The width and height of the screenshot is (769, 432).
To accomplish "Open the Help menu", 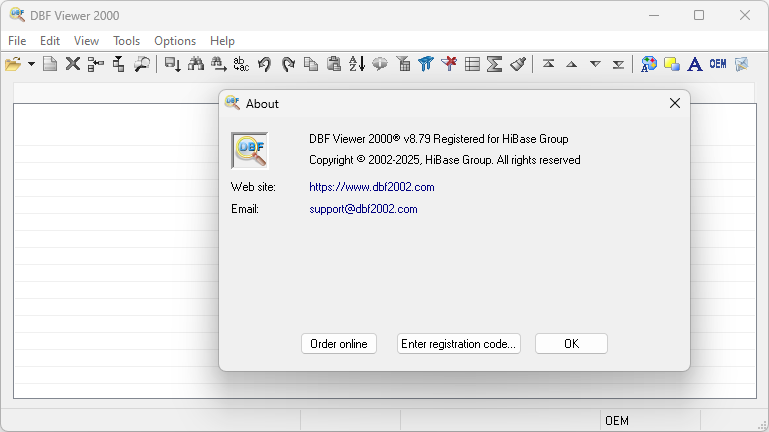I will click(223, 41).
